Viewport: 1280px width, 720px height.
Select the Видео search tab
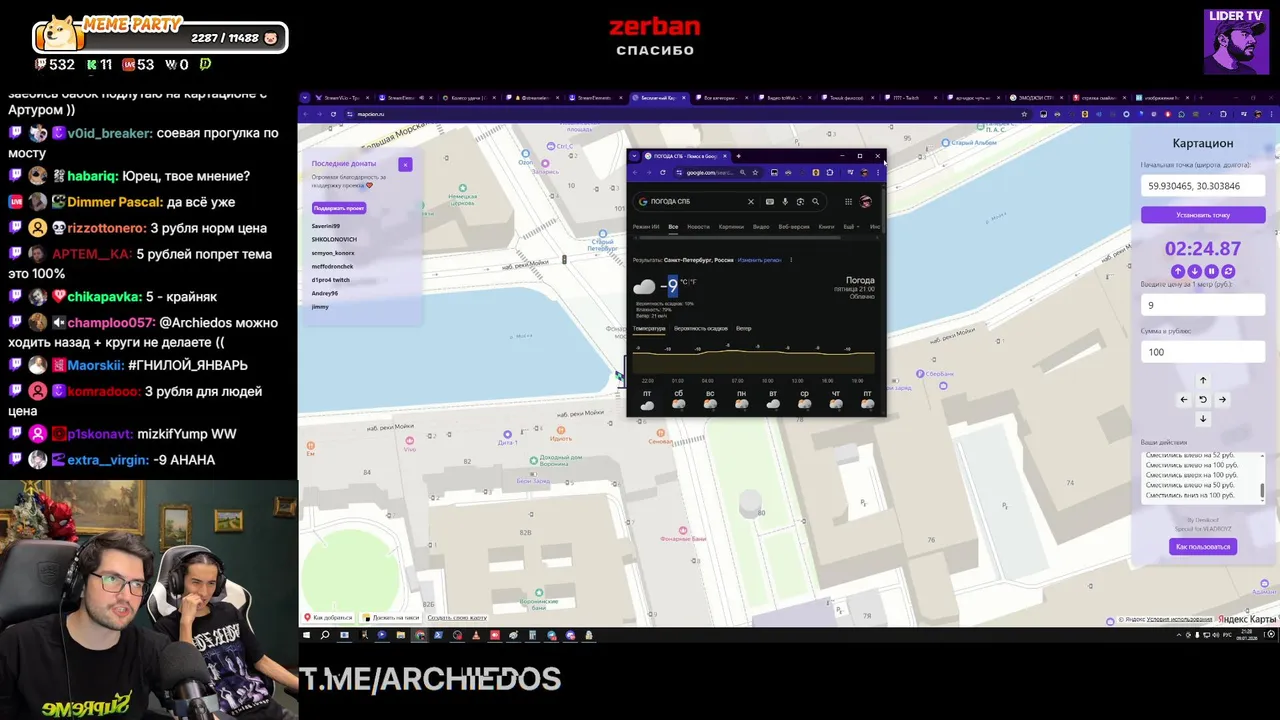click(761, 227)
